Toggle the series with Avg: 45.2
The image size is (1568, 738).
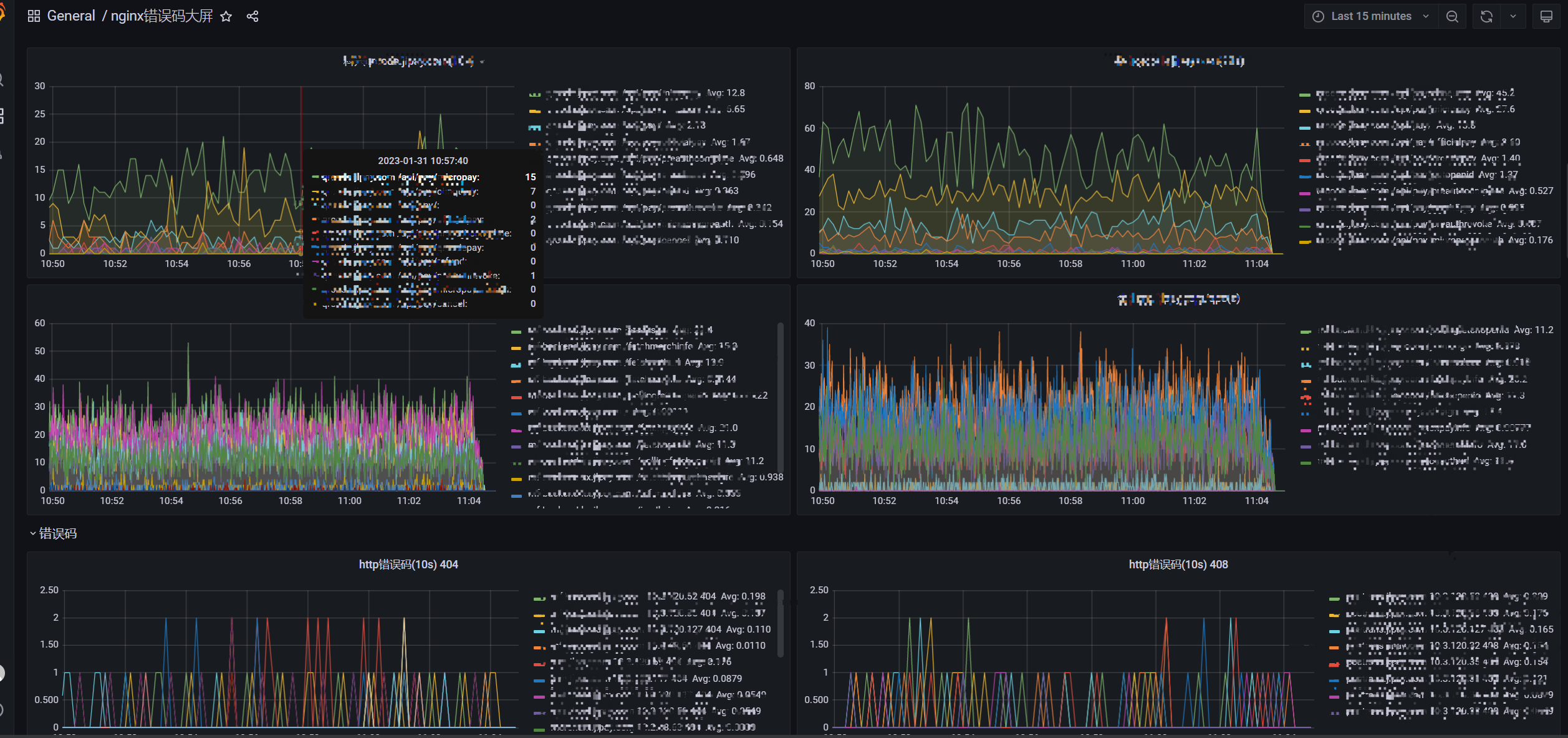[1415, 94]
